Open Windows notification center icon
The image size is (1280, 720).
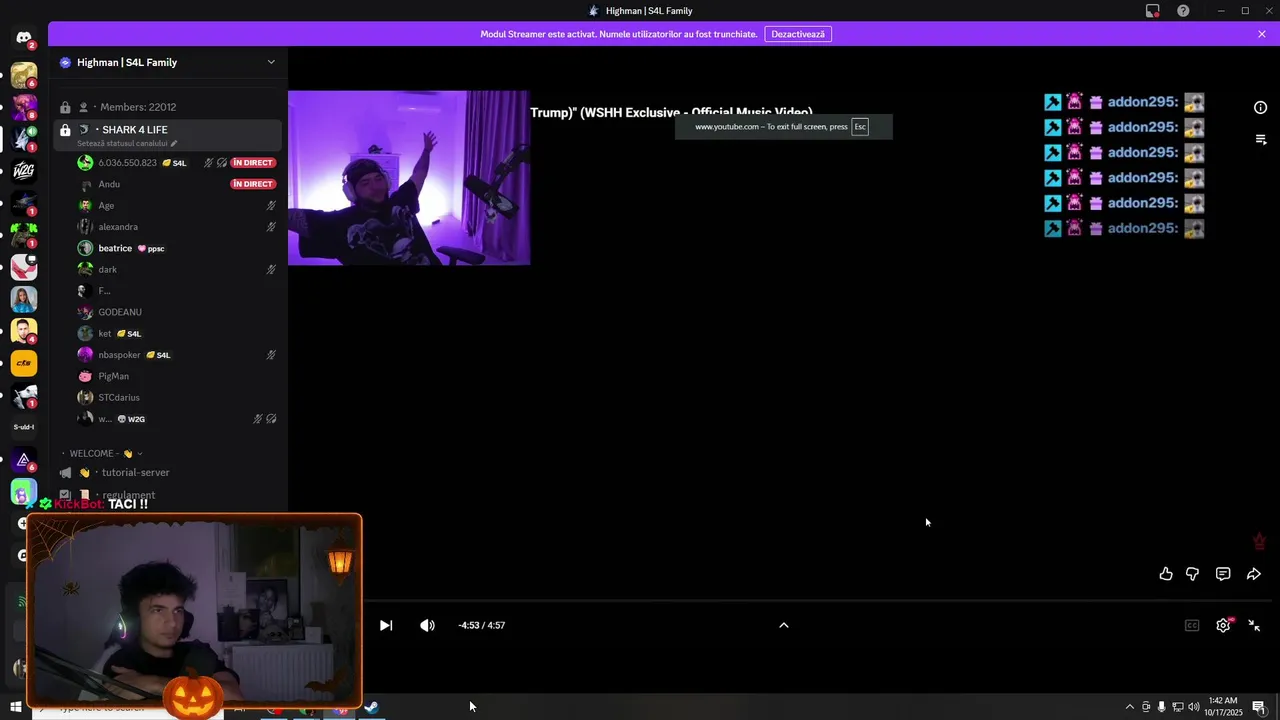(x=1259, y=707)
